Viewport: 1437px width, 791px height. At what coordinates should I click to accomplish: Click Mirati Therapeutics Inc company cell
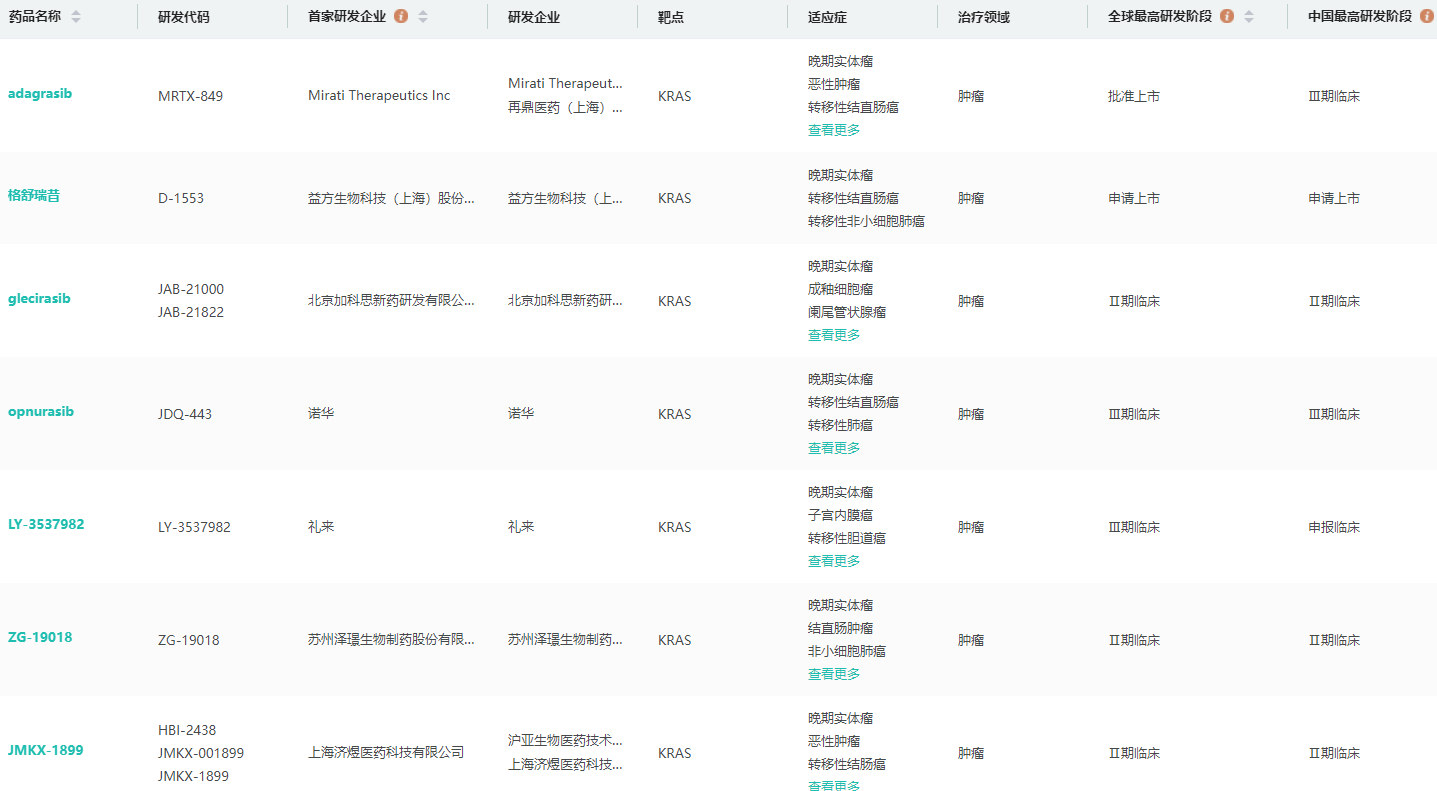click(x=379, y=96)
